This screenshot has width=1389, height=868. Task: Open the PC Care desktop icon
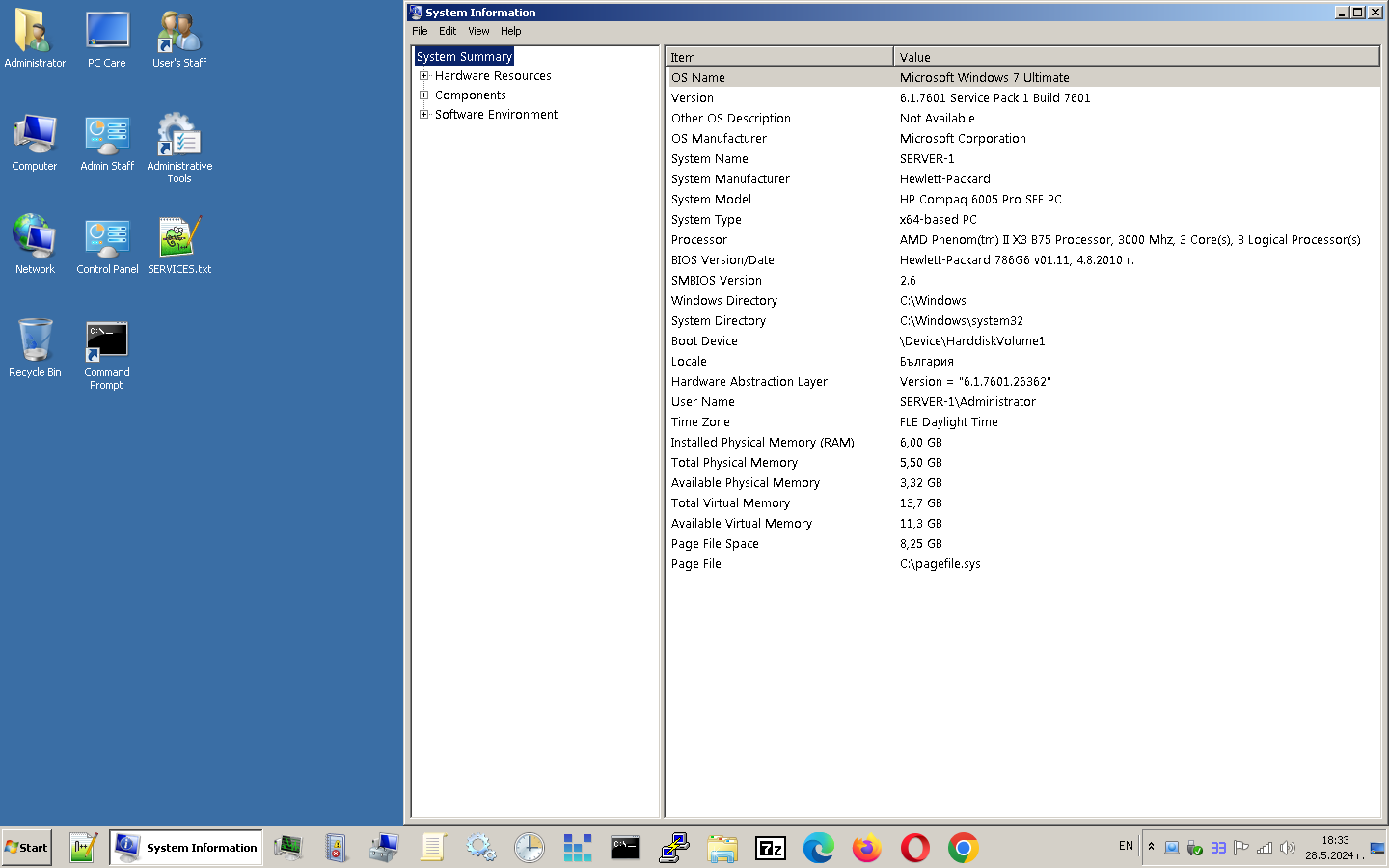pos(107,39)
